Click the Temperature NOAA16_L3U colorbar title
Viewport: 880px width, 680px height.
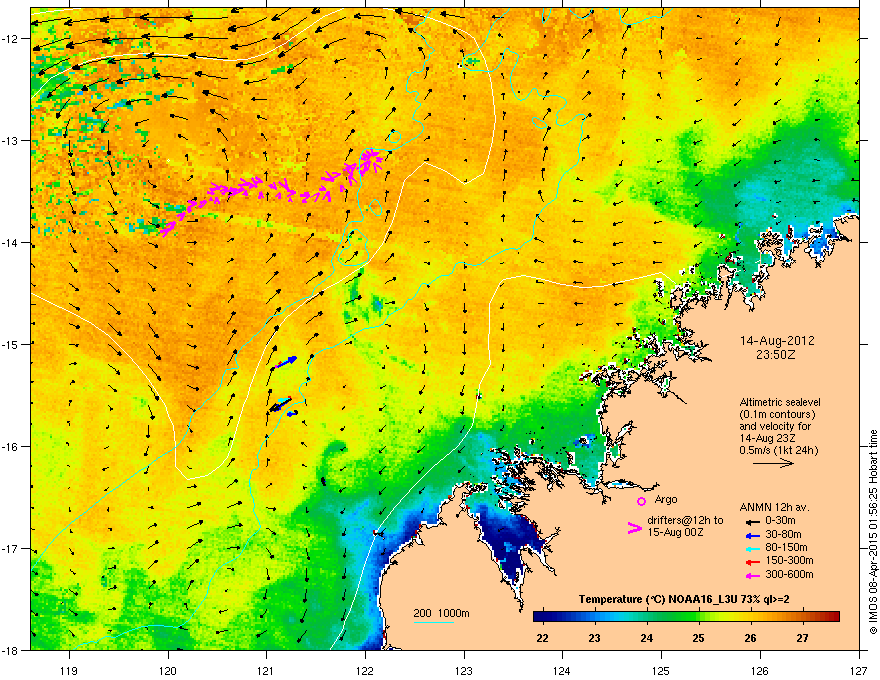[684, 599]
